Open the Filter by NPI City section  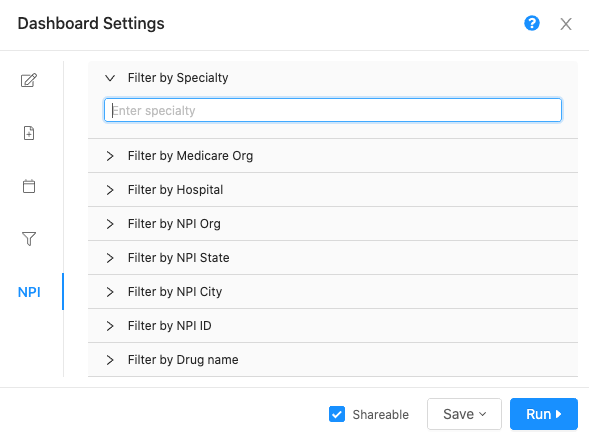pos(333,292)
